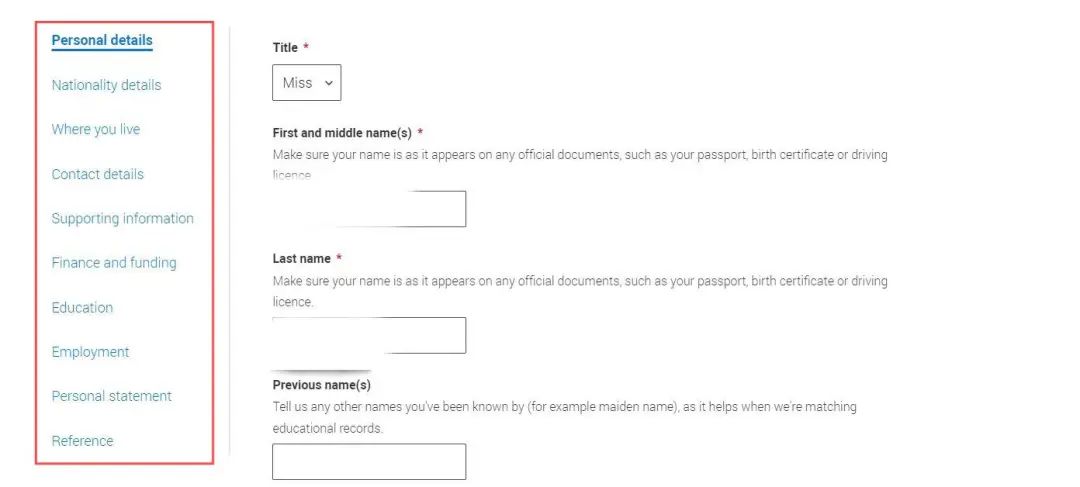Click the maiden name helper text
The image size is (1080, 487).
coord(565,417)
